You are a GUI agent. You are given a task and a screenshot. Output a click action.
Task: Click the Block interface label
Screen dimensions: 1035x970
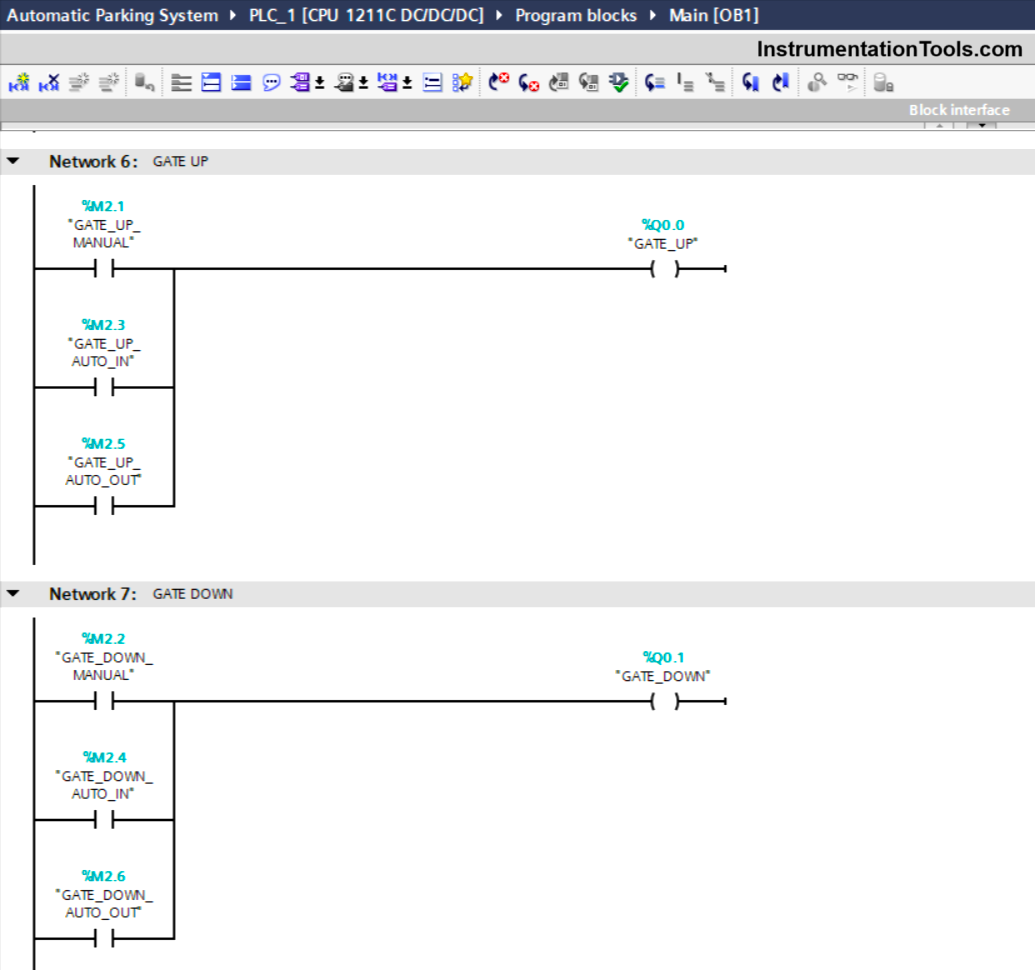[x=959, y=110]
